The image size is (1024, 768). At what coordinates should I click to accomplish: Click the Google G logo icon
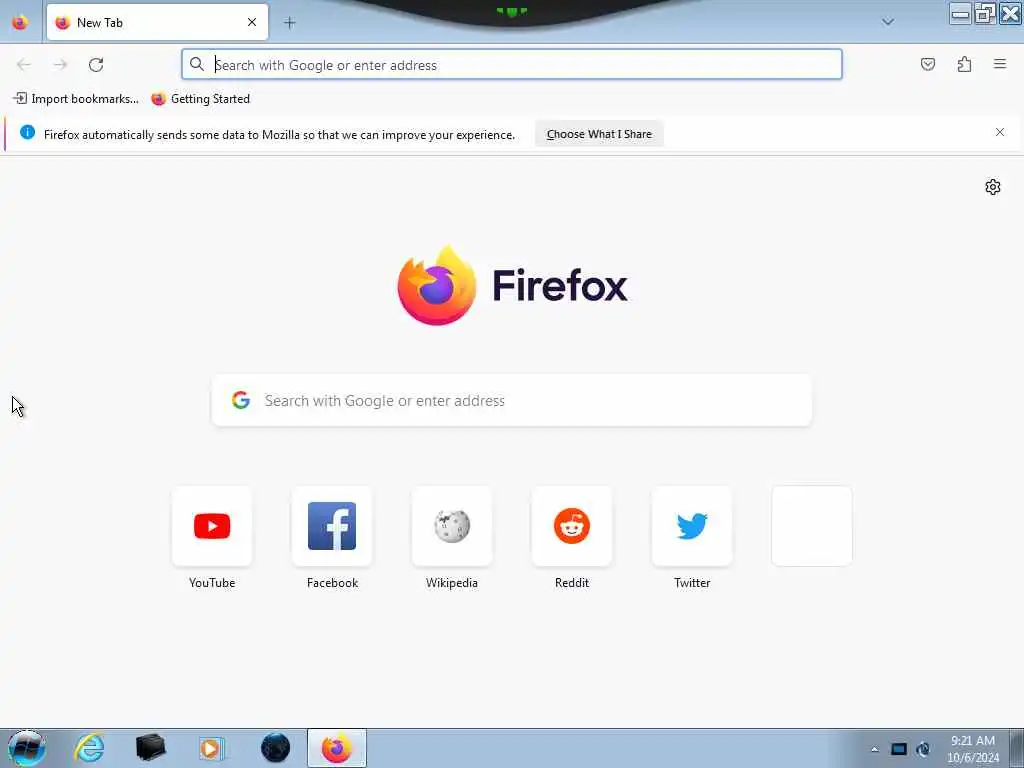coord(241,400)
